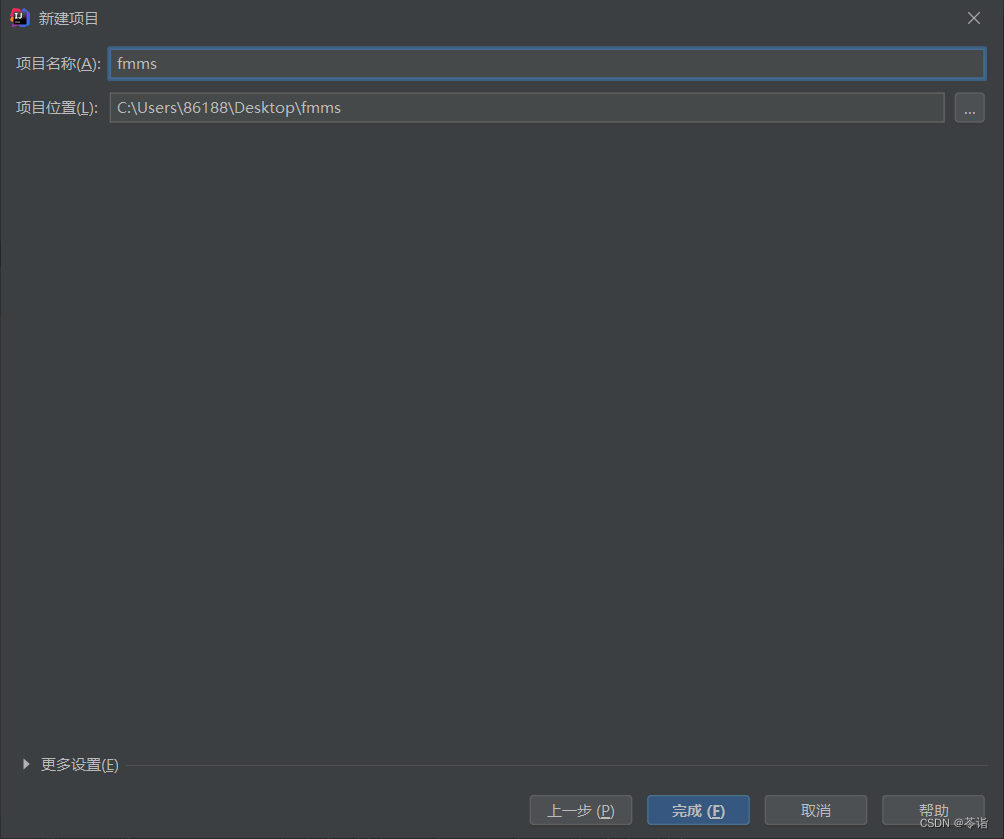1004x839 pixels.
Task: Go back with the 上一步 button
Action: (x=581, y=811)
